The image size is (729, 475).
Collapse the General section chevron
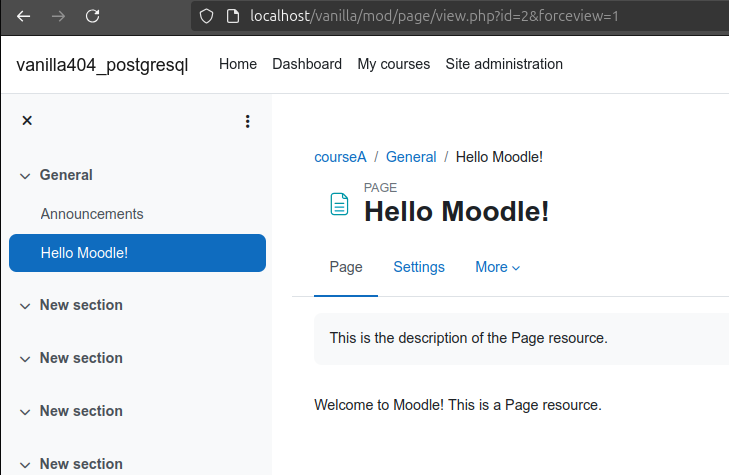25,176
